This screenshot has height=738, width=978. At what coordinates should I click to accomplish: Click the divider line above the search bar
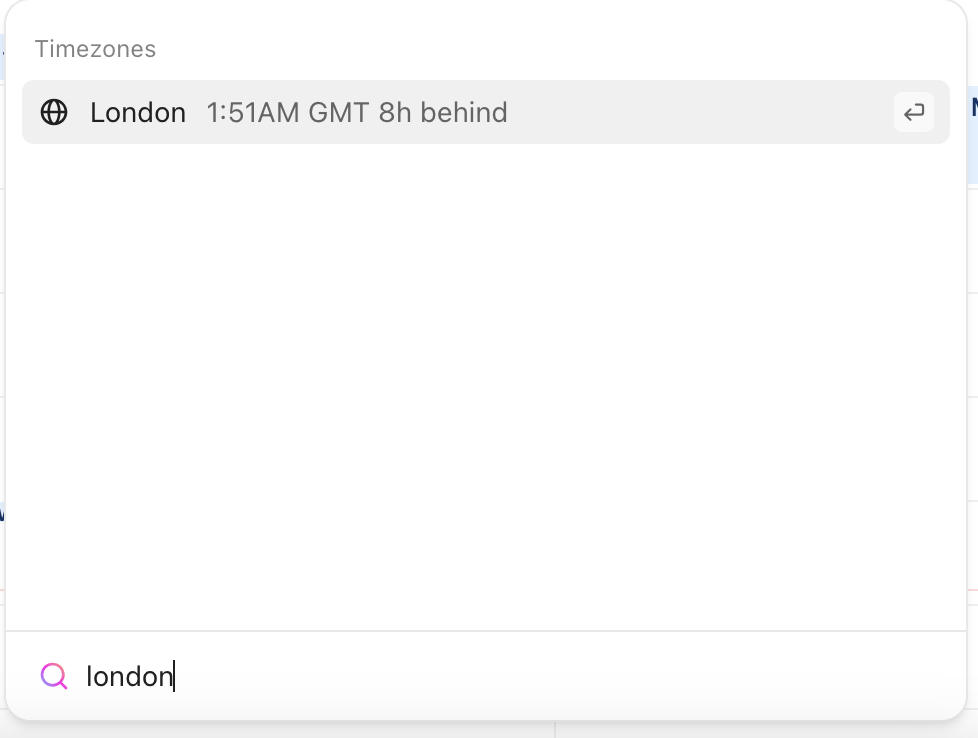coord(485,631)
